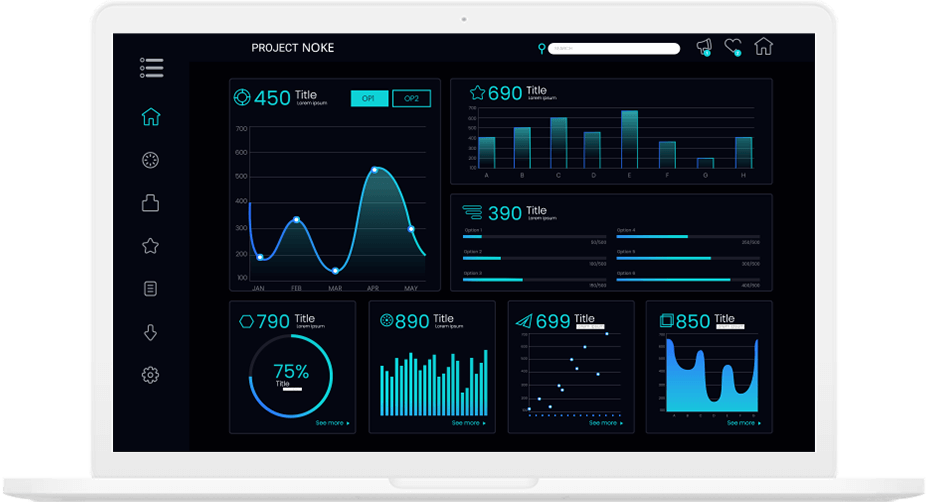
Task: Click the top-right home icon
Action: 763,46
